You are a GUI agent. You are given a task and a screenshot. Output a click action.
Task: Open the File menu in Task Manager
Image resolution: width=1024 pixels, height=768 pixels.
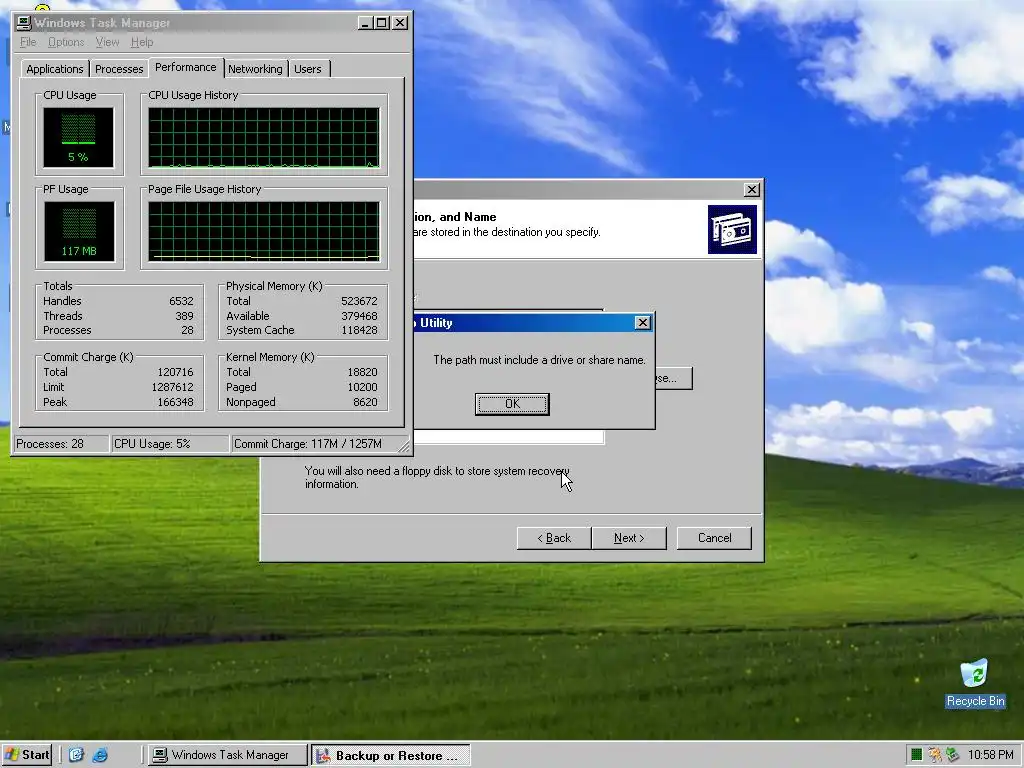pyautogui.click(x=28, y=42)
